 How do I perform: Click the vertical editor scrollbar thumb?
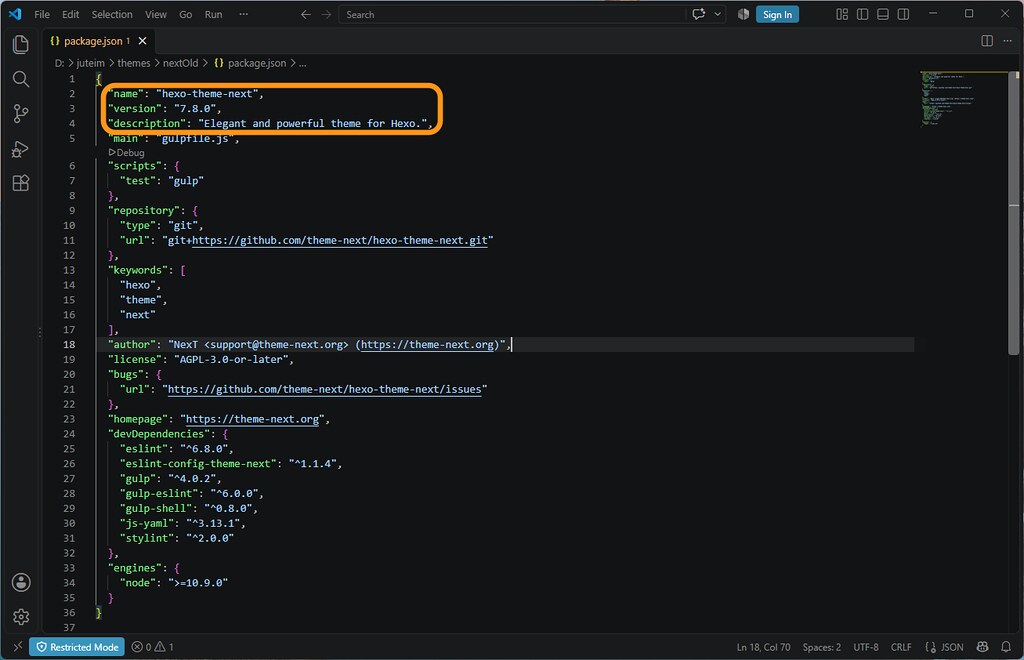pyautogui.click(x=1014, y=213)
